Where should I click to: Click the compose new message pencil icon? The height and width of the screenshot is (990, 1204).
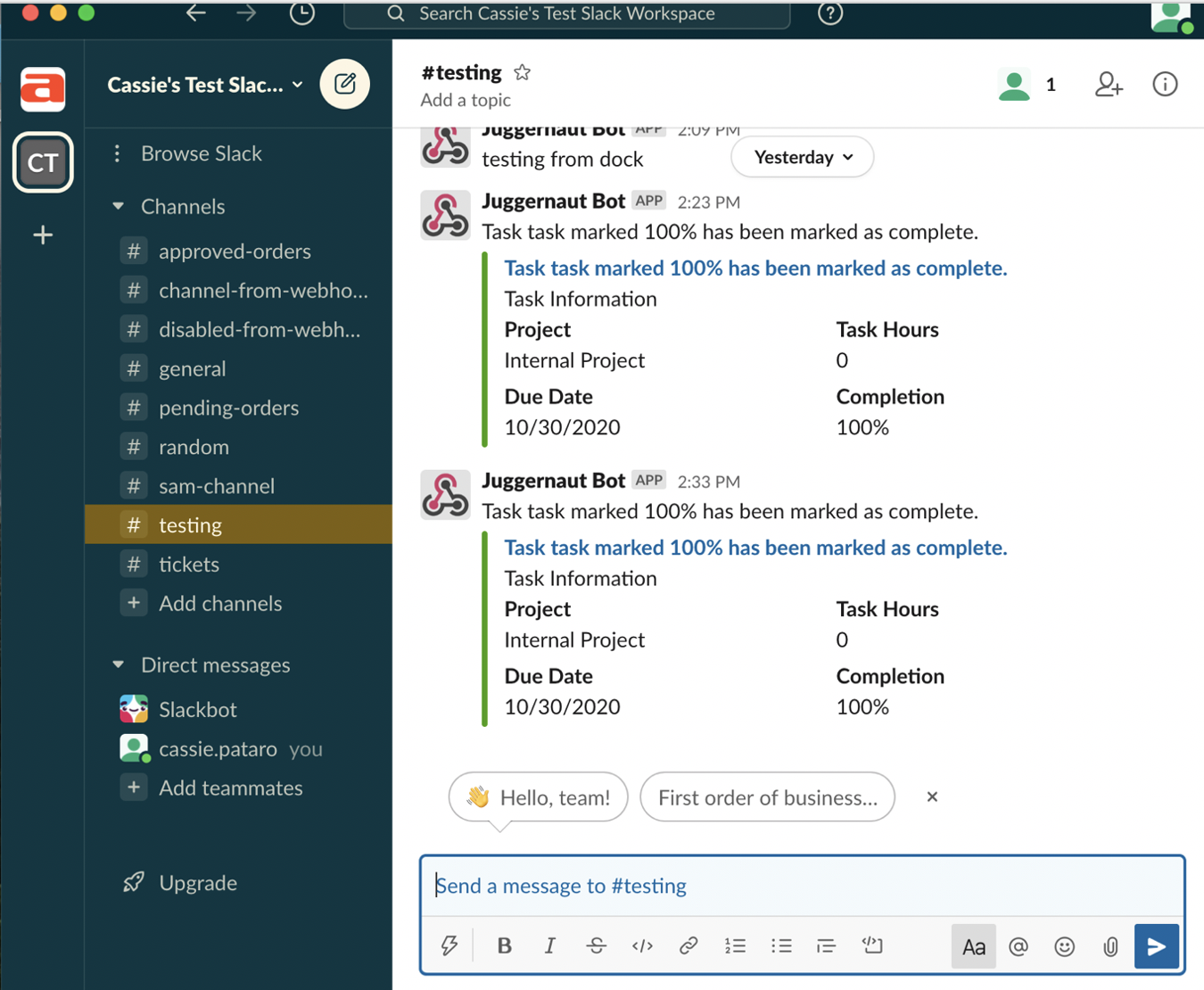click(345, 84)
